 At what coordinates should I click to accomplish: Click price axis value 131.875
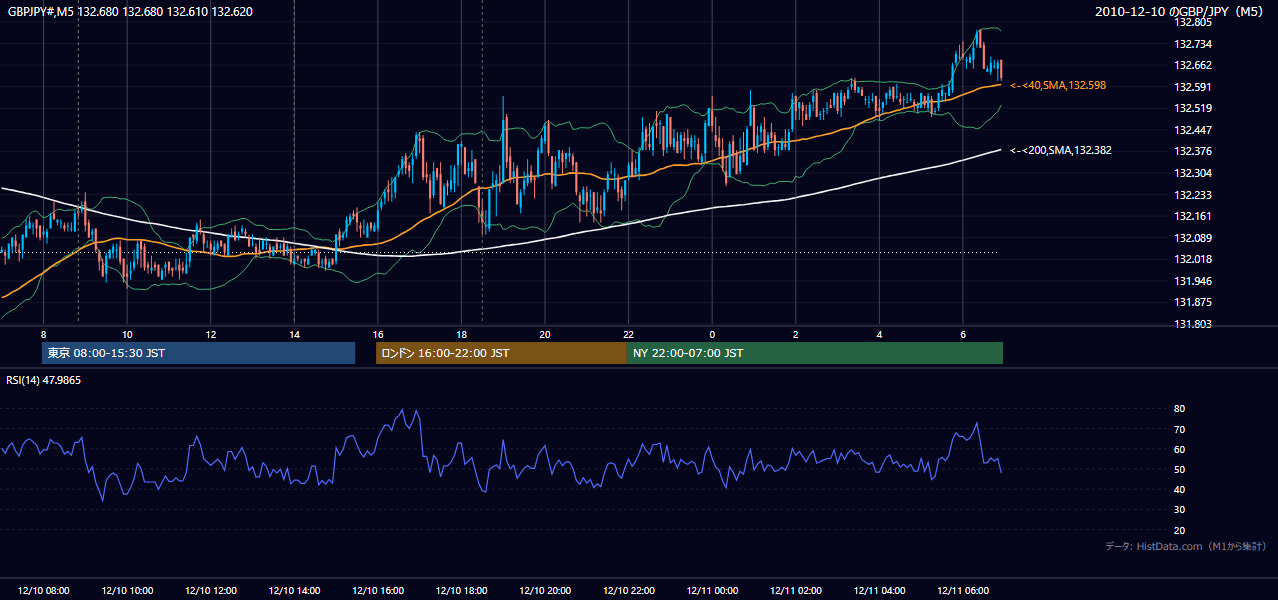(x=1192, y=302)
